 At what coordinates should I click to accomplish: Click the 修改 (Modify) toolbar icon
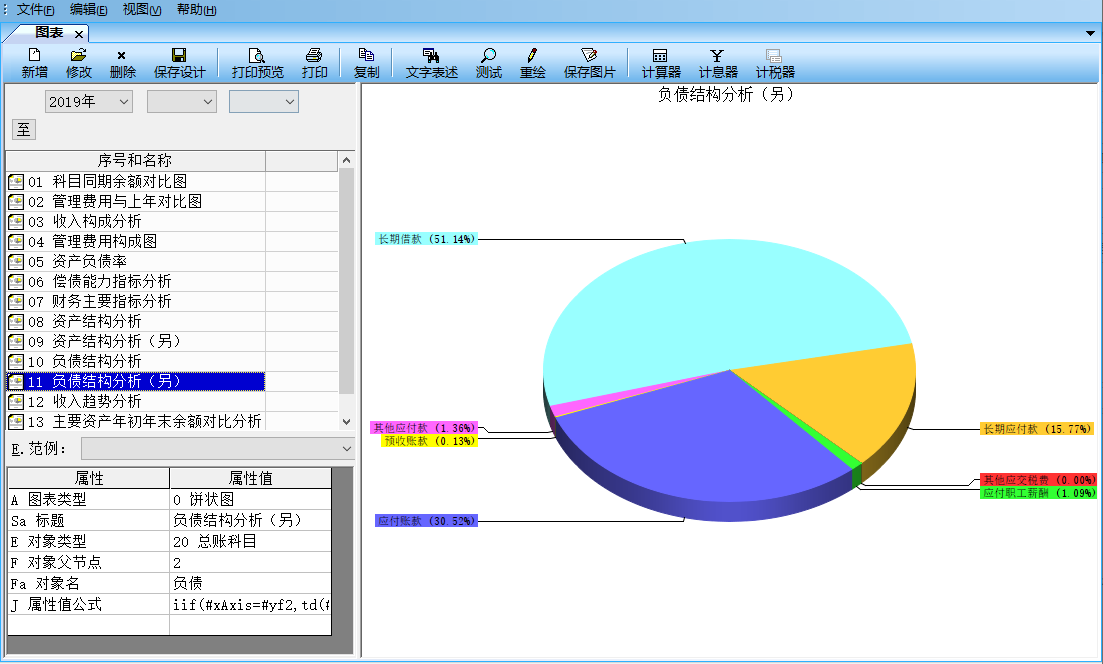79,55
